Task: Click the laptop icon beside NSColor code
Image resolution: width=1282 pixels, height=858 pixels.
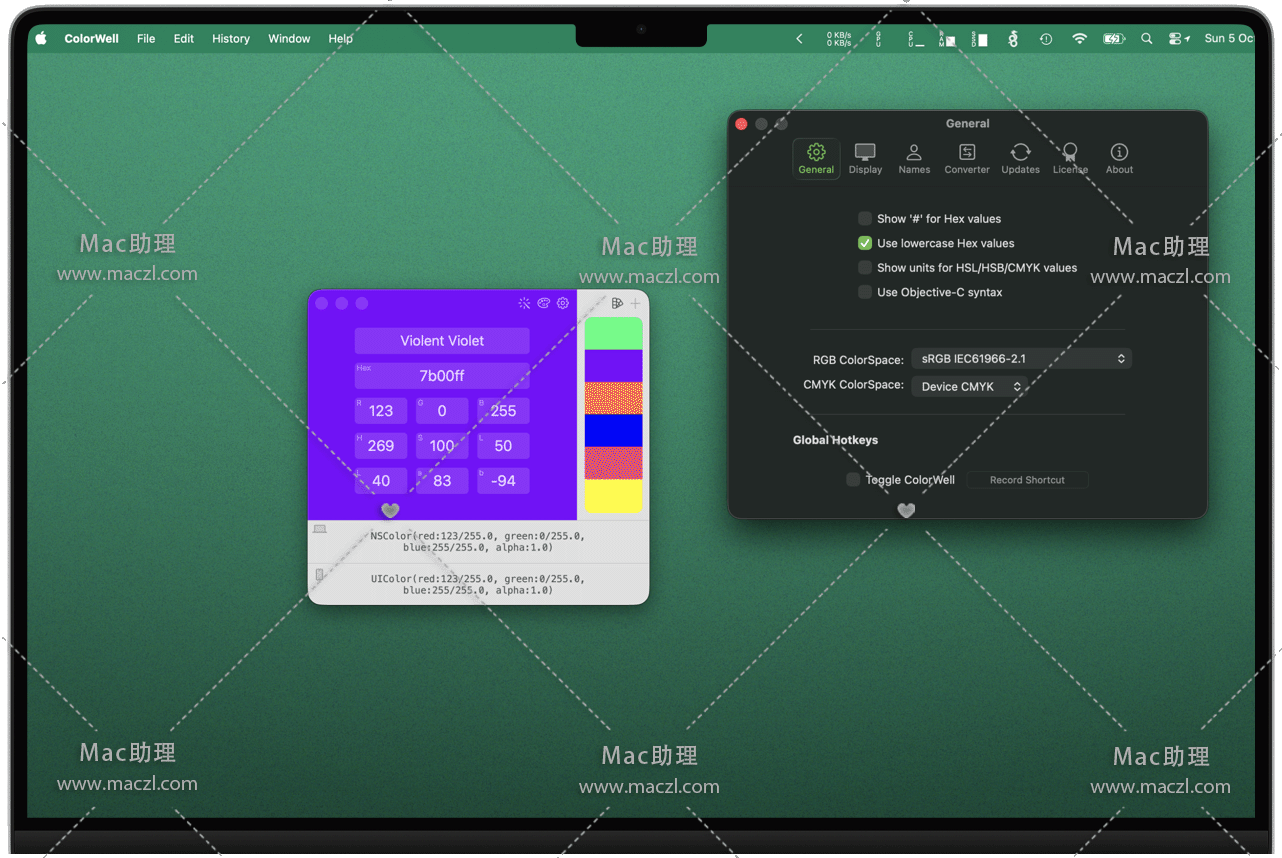Action: point(320,529)
